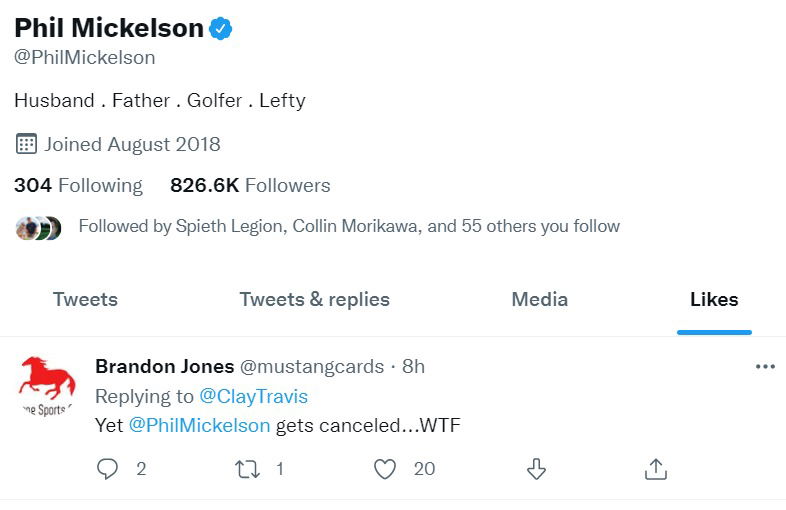Open the three-dot more menu on the tweet
The image size is (786, 510).
[x=765, y=367]
